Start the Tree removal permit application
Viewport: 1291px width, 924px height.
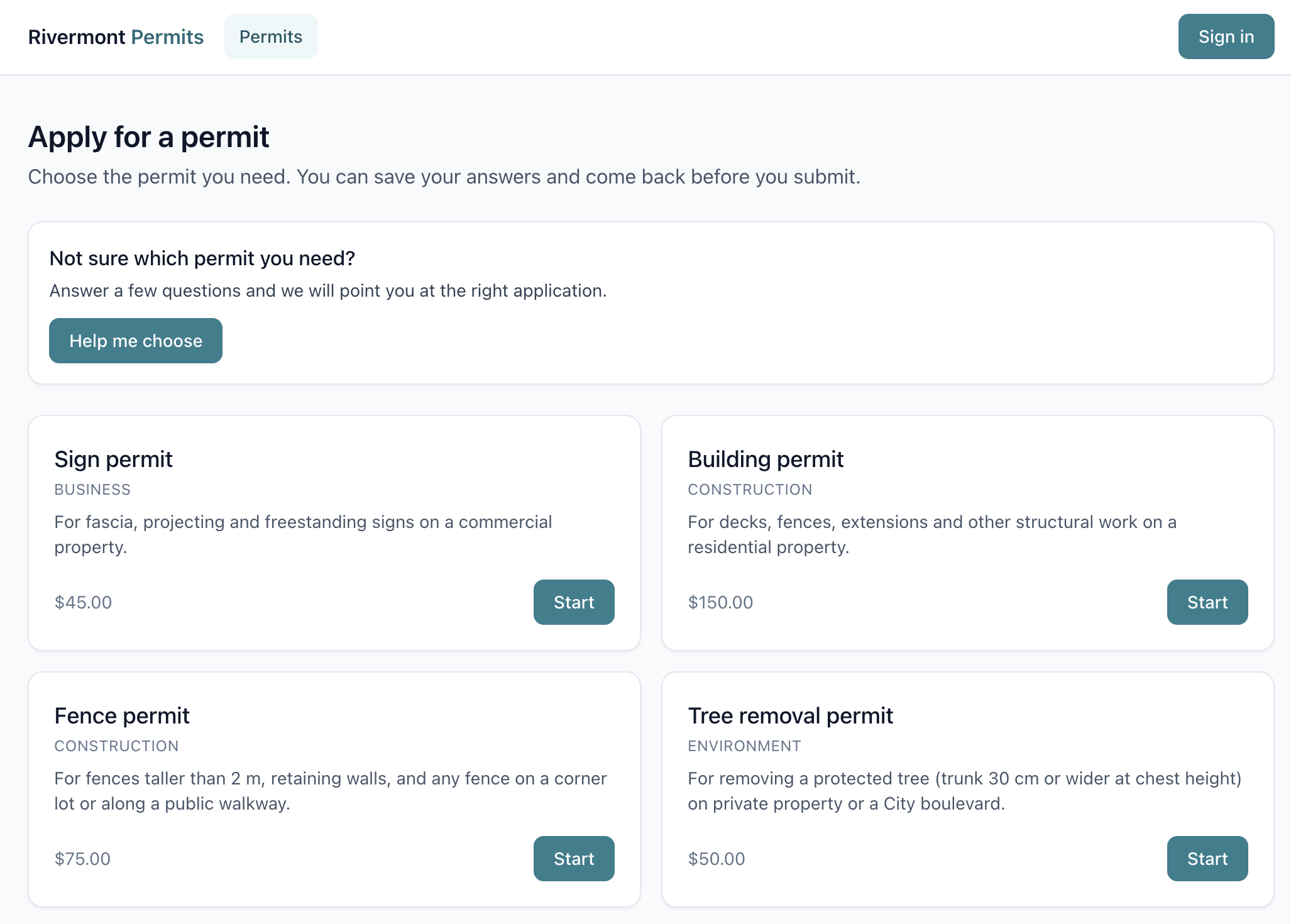[1207, 859]
